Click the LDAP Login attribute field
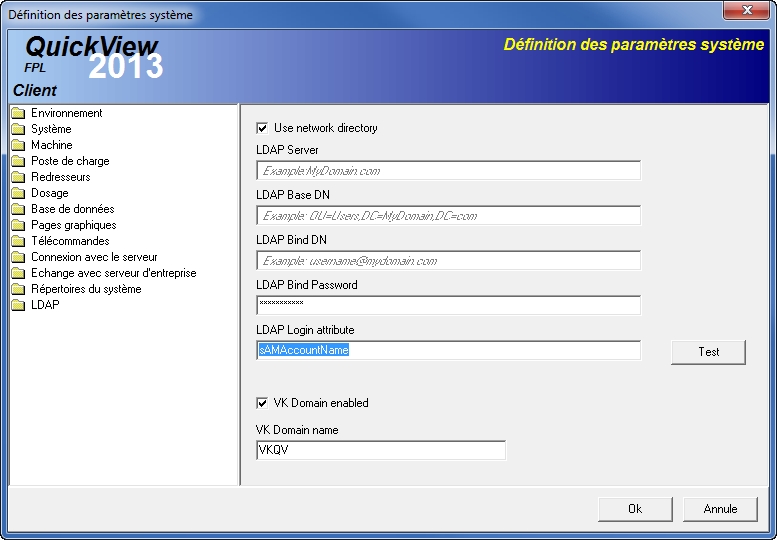This screenshot has width=777, height=540. coord(448,350)
